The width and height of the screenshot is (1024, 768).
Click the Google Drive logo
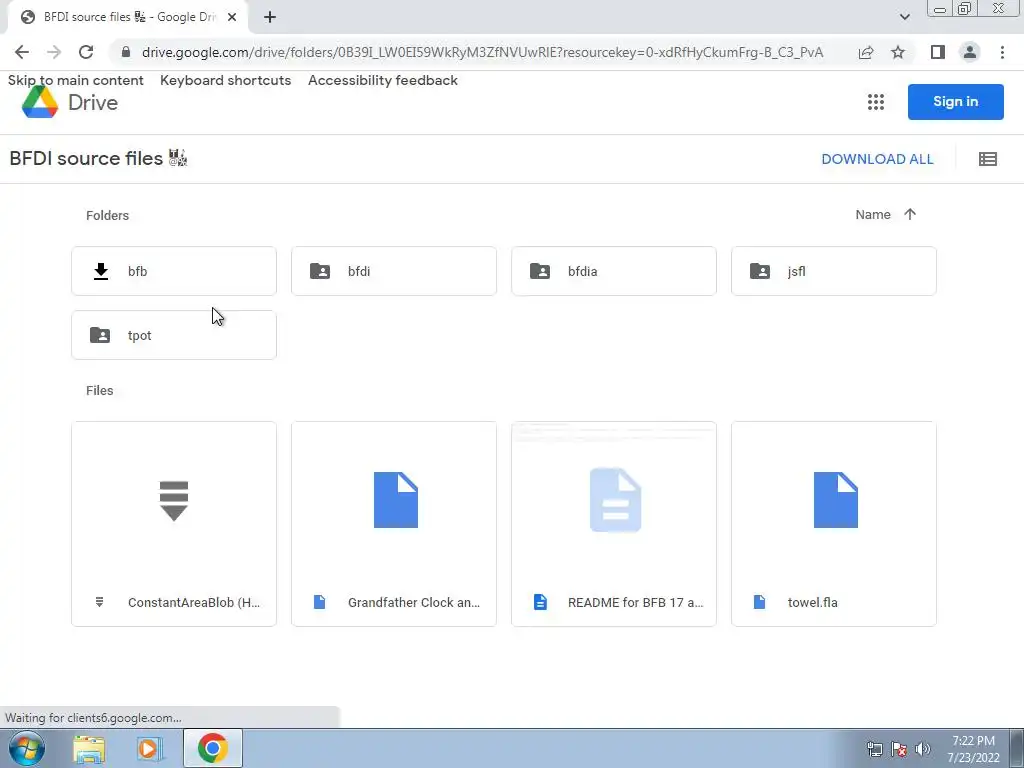[x=40, y=103]
